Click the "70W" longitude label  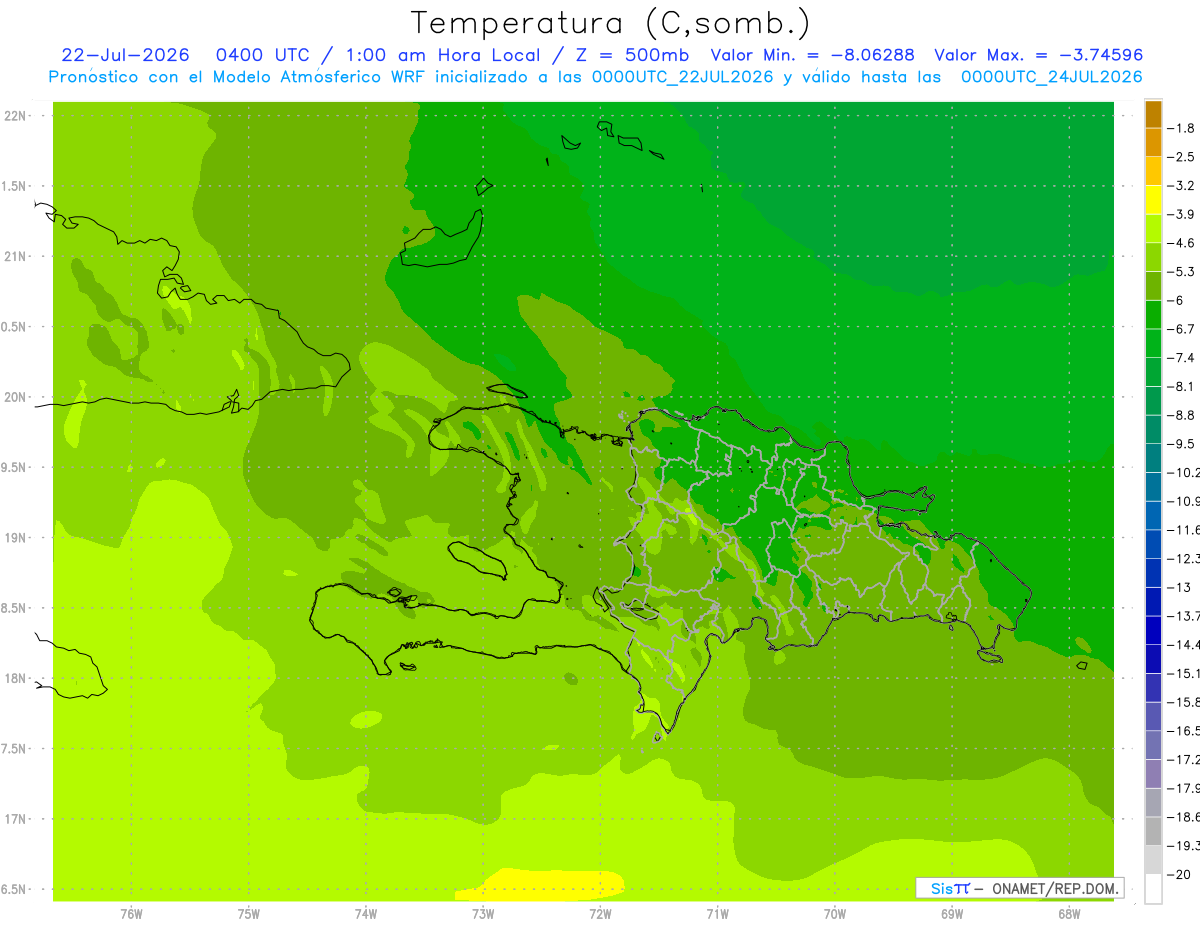835,913
